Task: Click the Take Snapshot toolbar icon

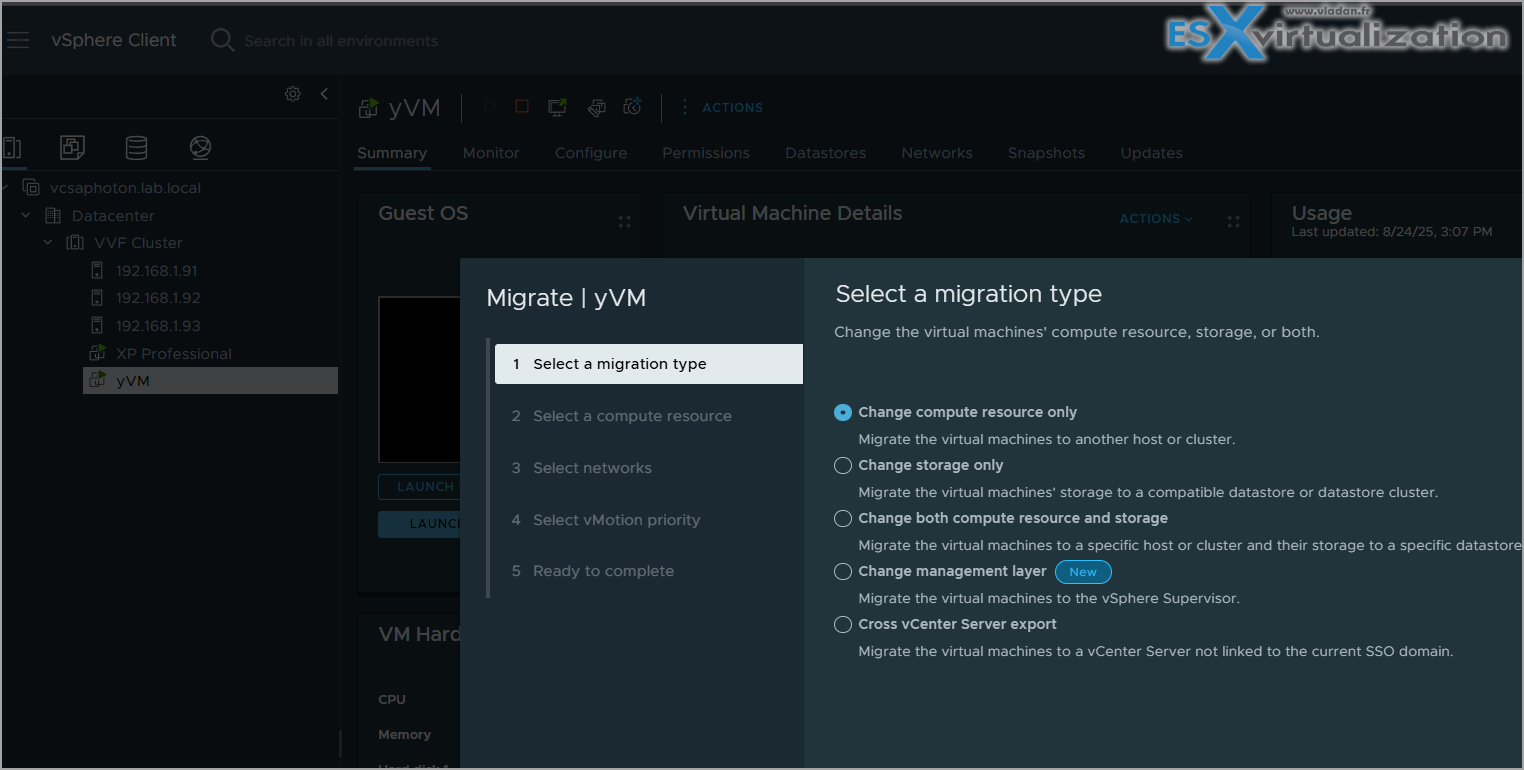Action: [632, 106]
